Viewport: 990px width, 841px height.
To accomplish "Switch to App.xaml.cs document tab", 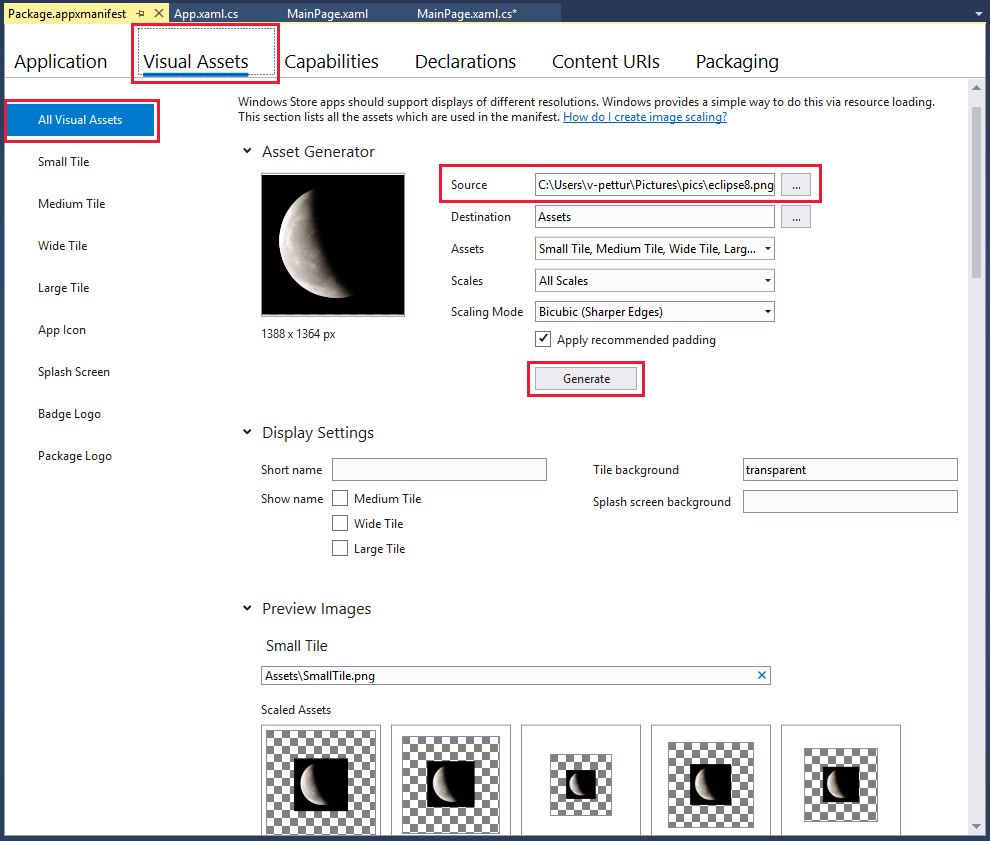I will [206, 13].
